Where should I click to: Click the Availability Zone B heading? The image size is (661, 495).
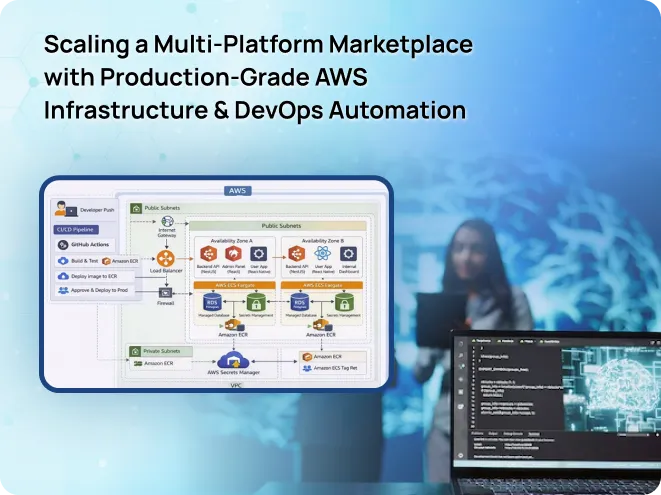(322, 241)
